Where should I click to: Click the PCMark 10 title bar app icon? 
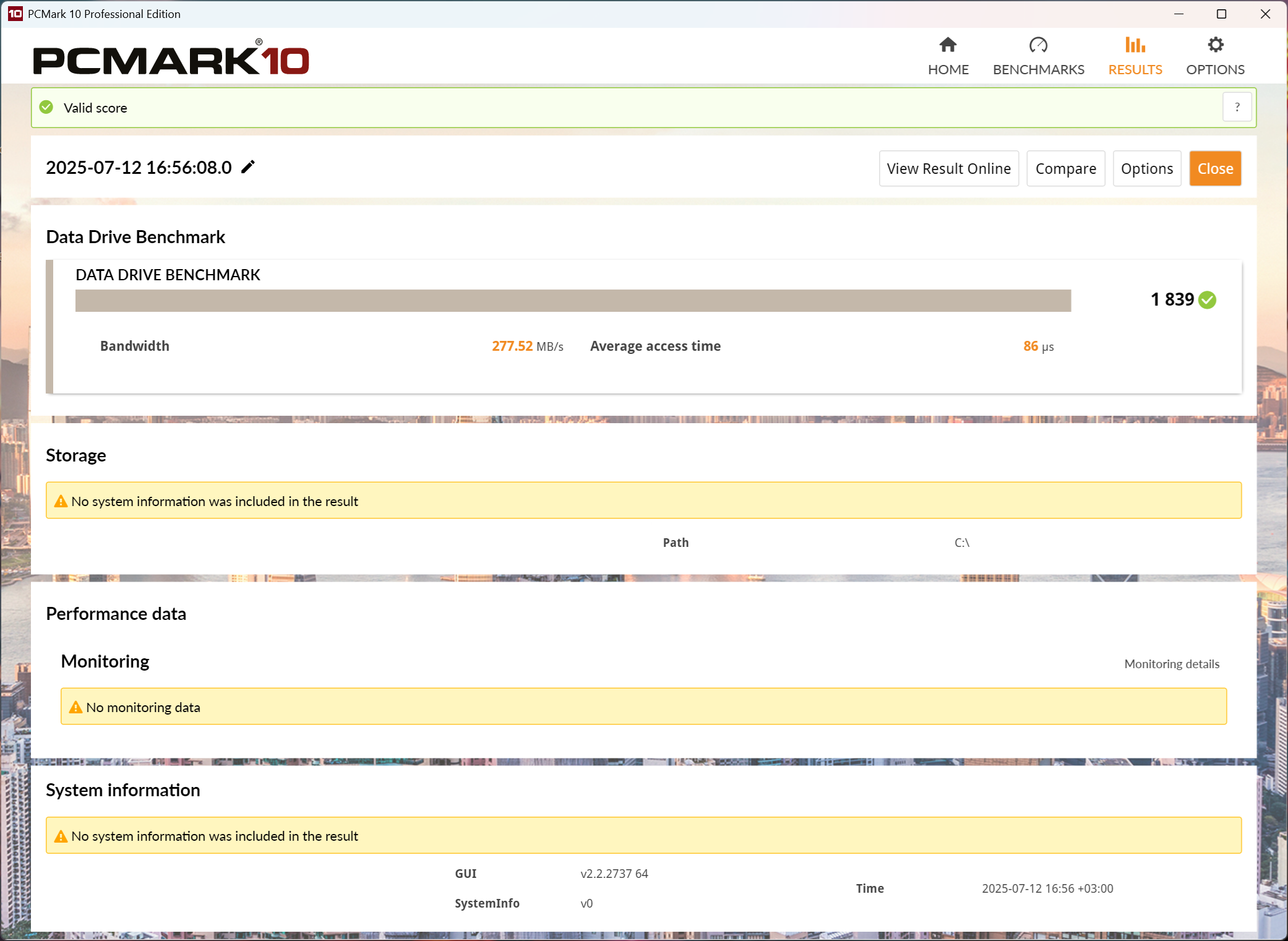15,14
